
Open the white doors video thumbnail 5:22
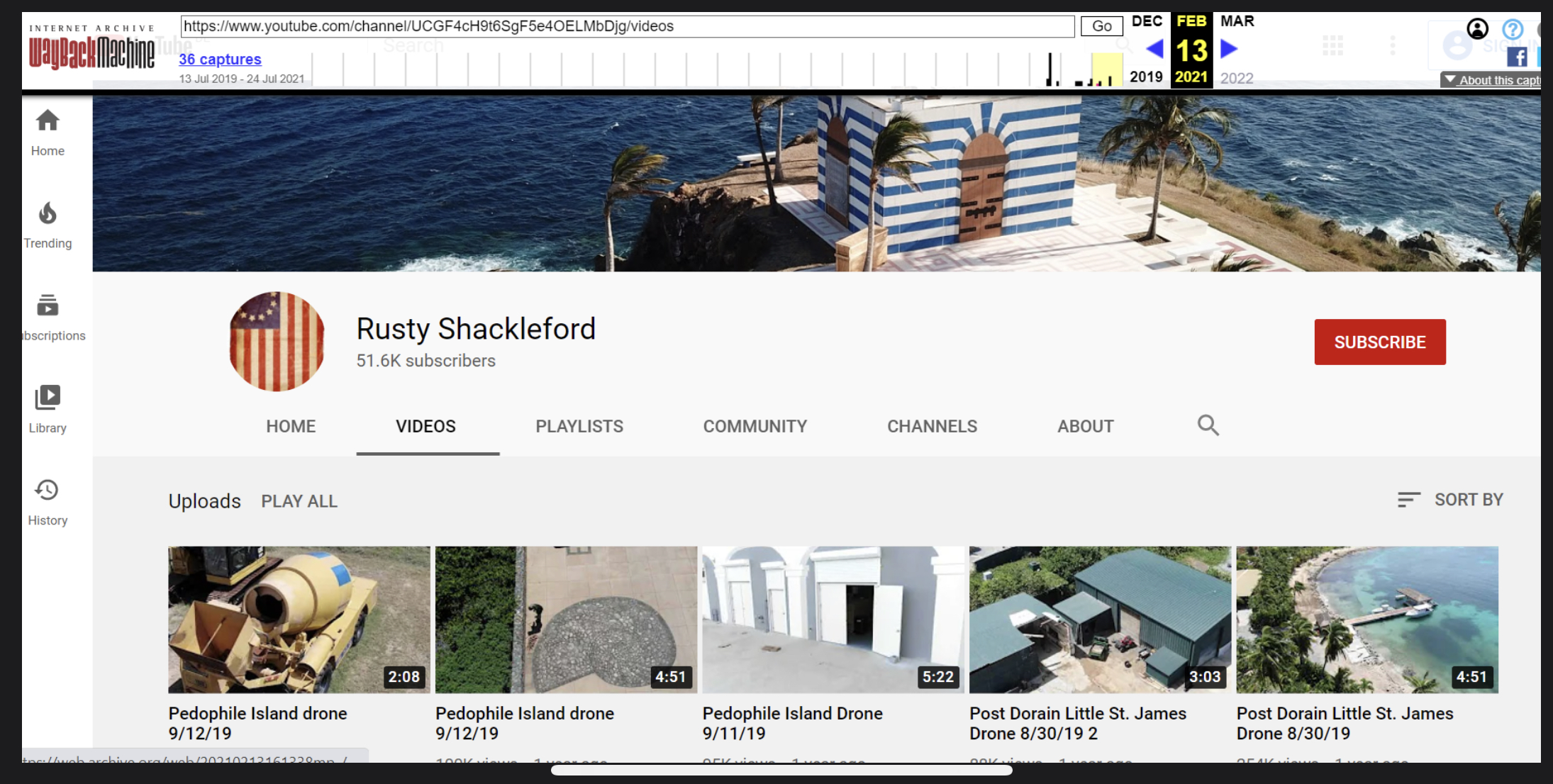pyautogui.click(x=833, y=619)
